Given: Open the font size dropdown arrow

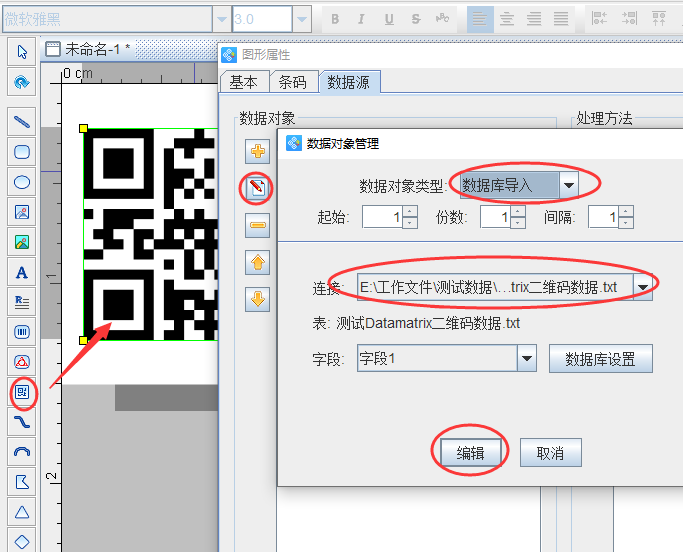Looking at the screenshot, I should 301,19.
